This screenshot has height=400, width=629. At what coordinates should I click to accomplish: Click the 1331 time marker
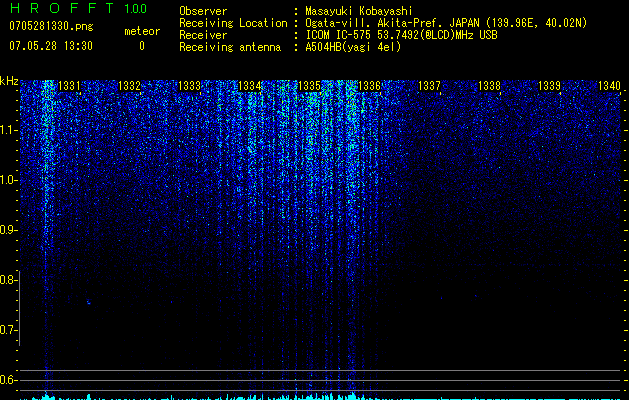click(x=69, y=86)
